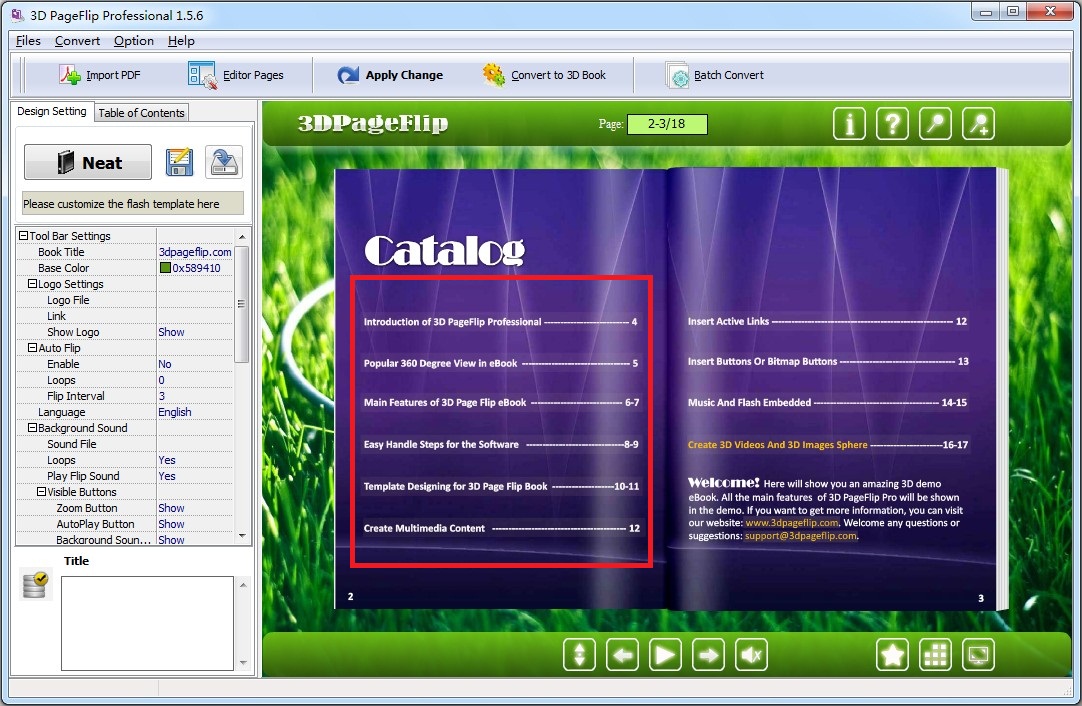1082x706 pixels.
Task: Go to the next page arrow
Action: point(709,654)
